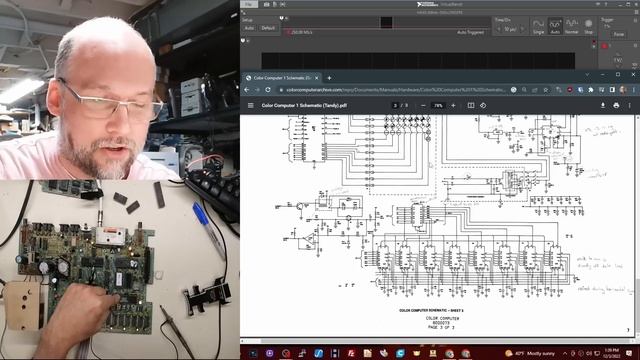This screenshot has width=640, height=360.
Task: Increase the Time/Div value with right arrow
Action: 522,29
